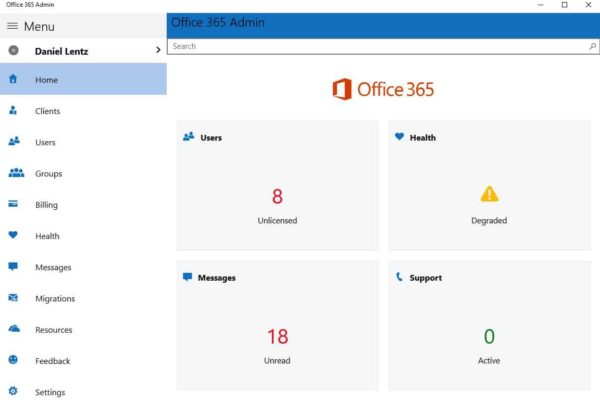Screen dimensions: 600x403
Task: Open the Migrations envelope icon
Action: (x=14, y=298)
